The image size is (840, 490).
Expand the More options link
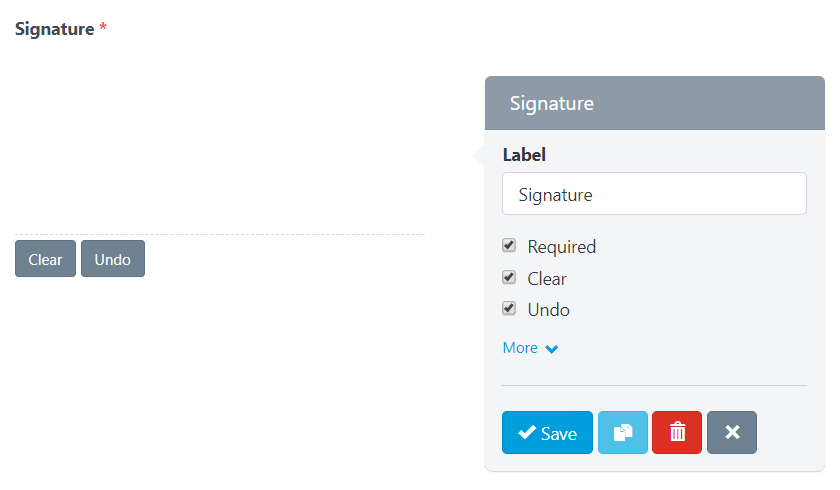520,348
